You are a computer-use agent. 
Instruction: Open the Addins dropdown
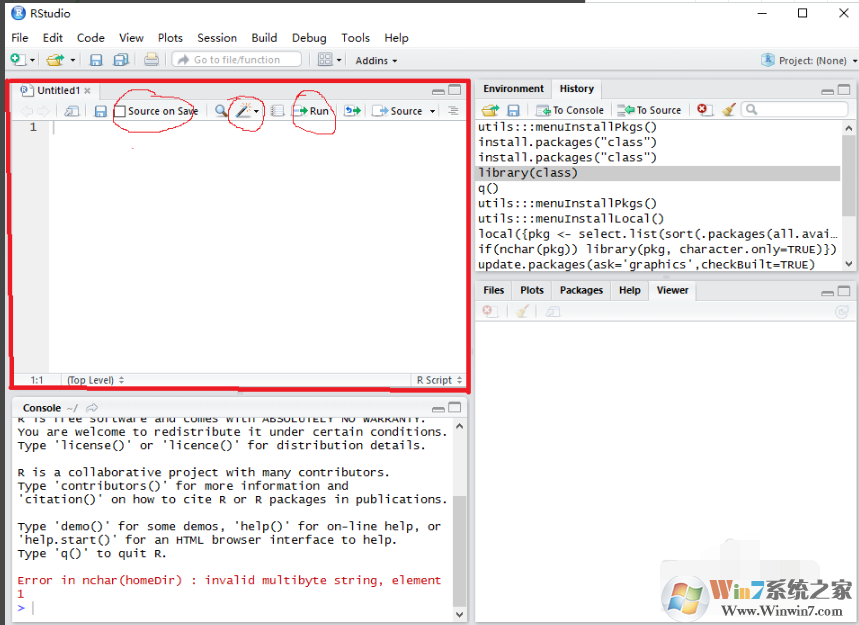[376, 60]
